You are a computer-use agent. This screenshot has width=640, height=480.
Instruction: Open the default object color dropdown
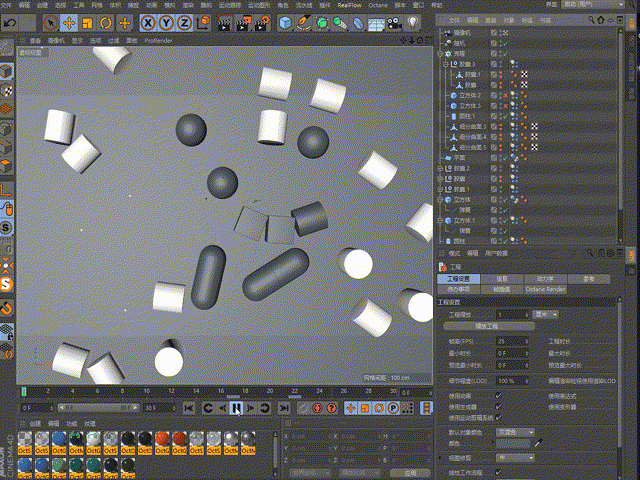516,432
